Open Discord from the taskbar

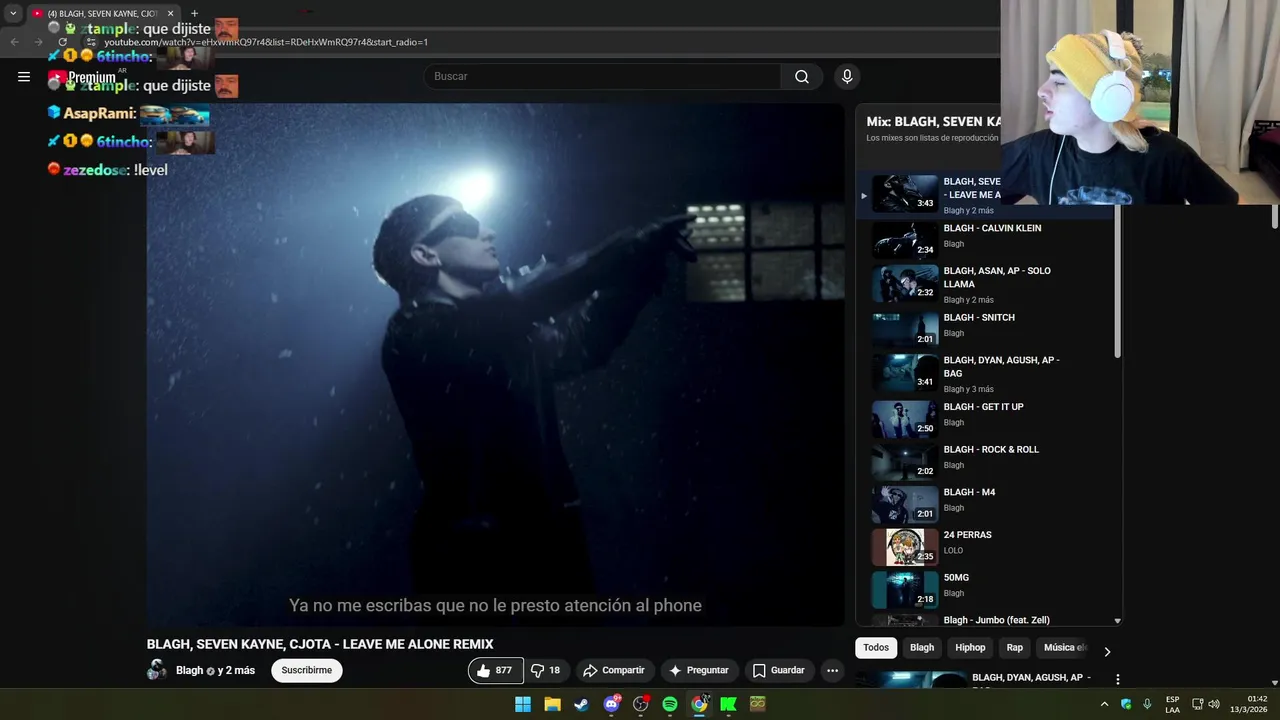click(x=611, y=704)
